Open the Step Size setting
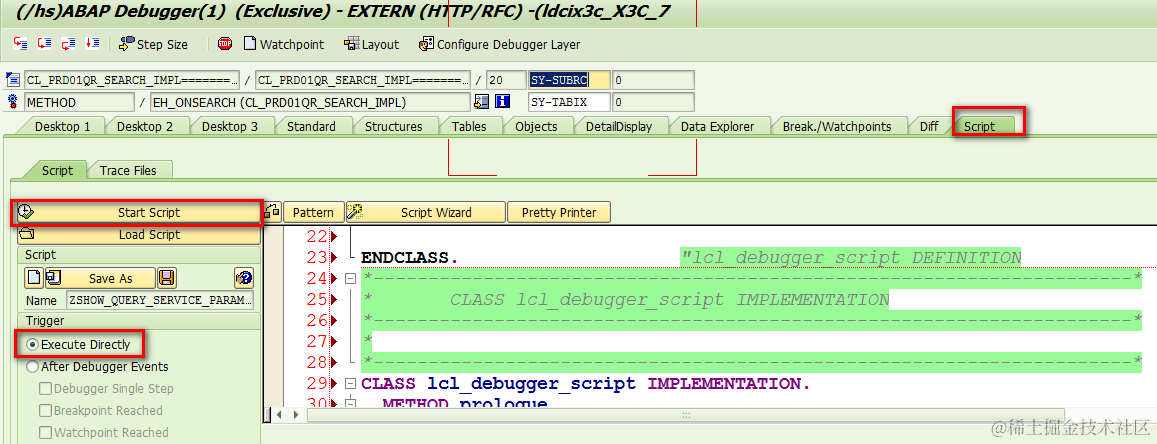This screenshot has height=444, width=1157. pos(153,44)
